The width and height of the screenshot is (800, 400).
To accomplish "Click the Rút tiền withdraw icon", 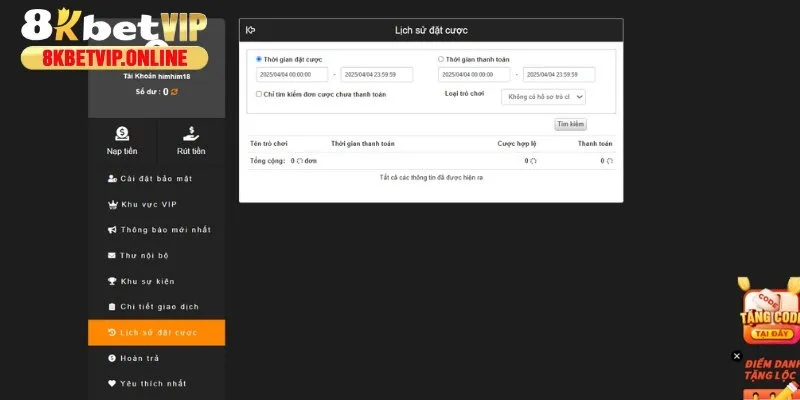I will coord(191,132).
